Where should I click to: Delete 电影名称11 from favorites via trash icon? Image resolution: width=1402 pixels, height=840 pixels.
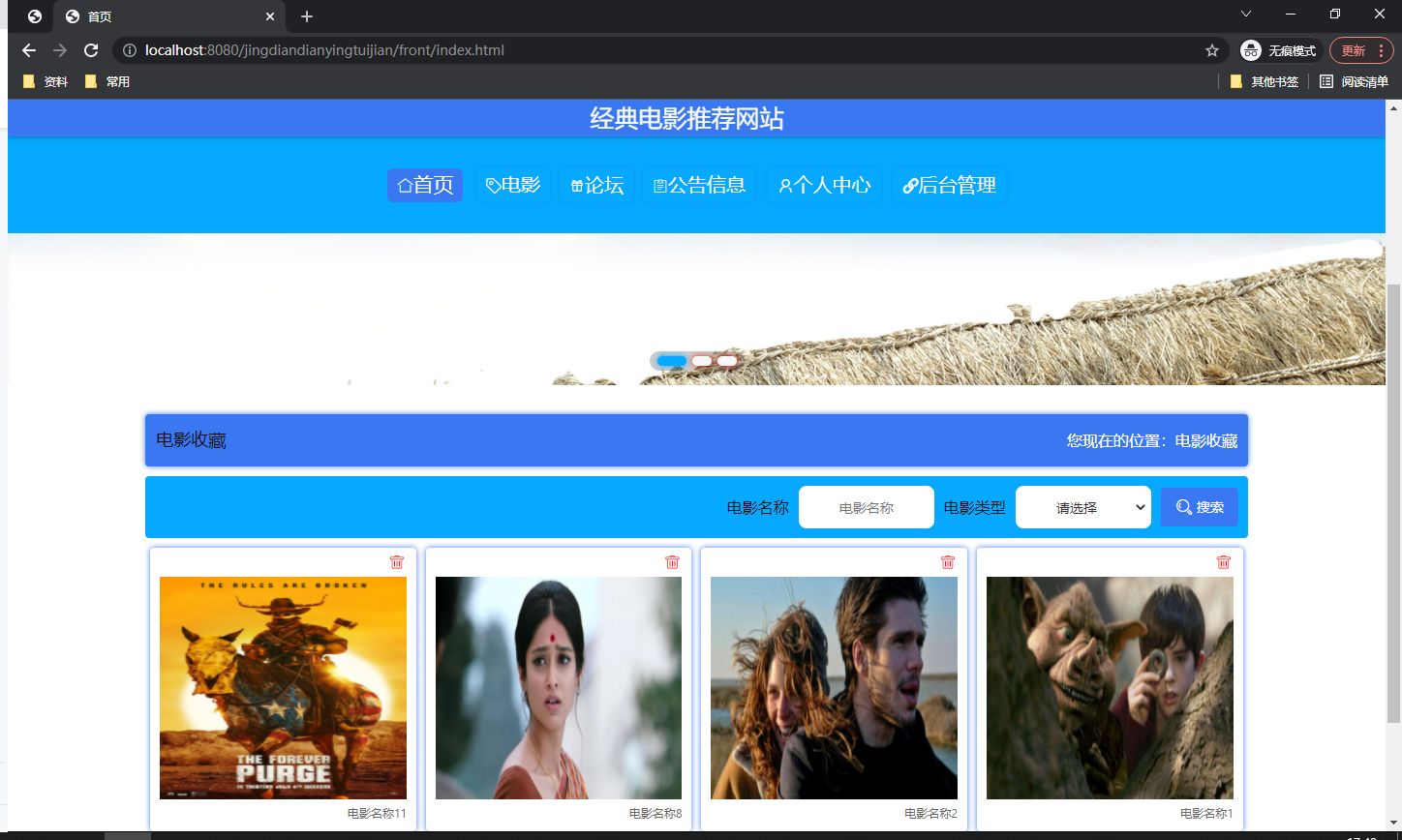(397, 562)
